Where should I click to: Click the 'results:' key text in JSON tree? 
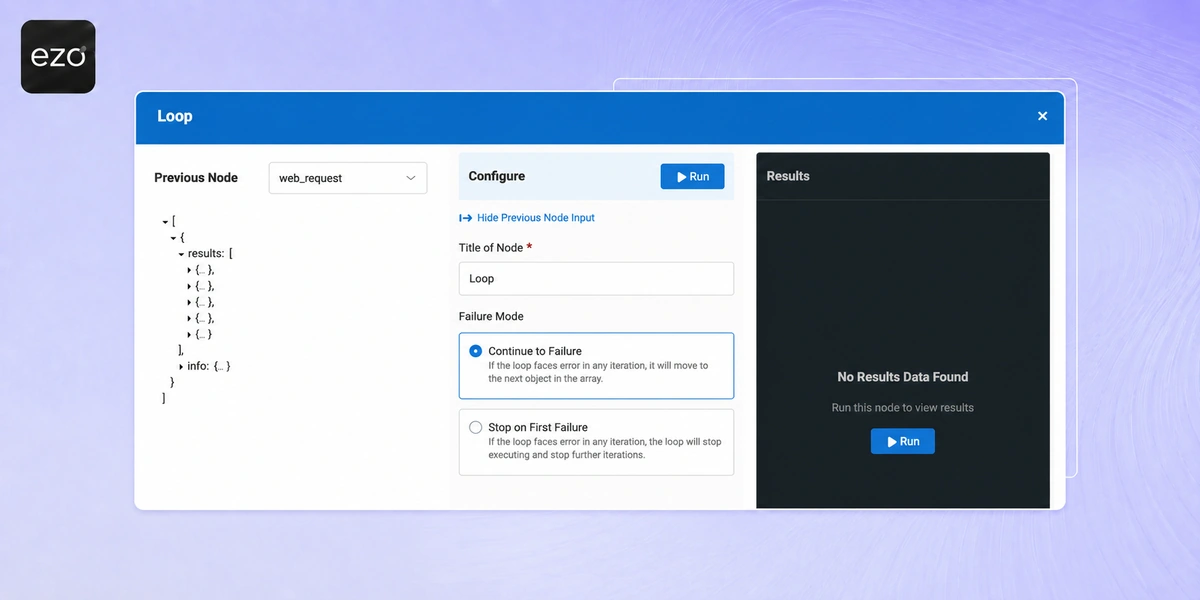[206, 254]
